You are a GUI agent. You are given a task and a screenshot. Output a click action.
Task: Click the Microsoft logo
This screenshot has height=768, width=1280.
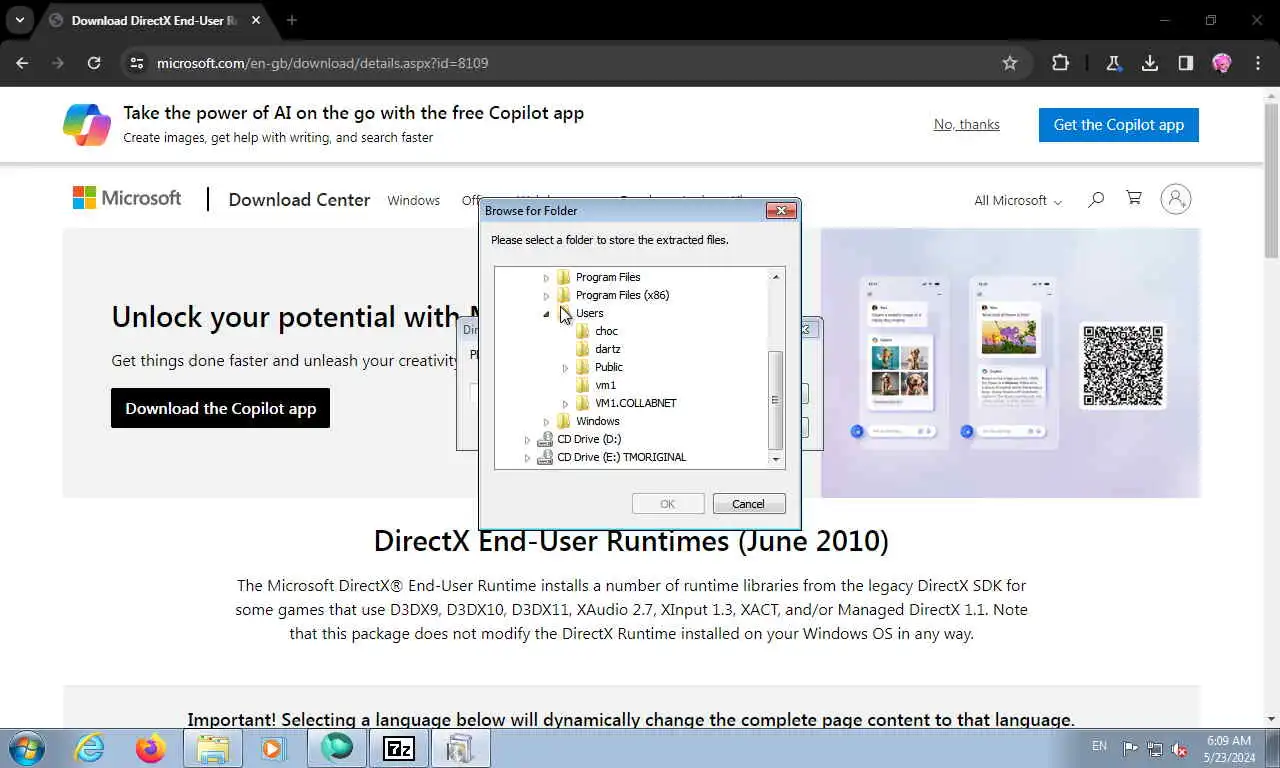127,198
